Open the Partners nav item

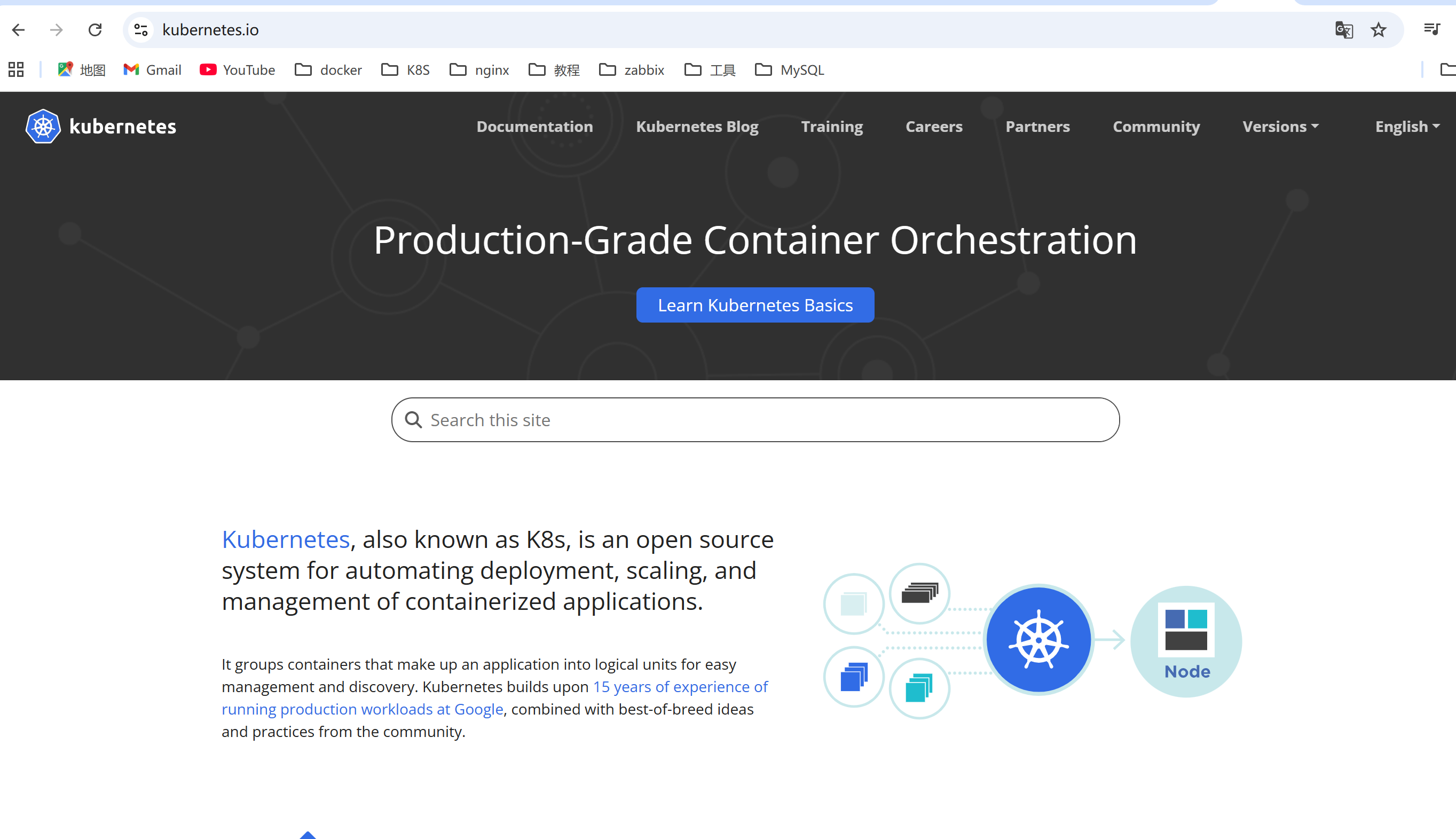1037,126
